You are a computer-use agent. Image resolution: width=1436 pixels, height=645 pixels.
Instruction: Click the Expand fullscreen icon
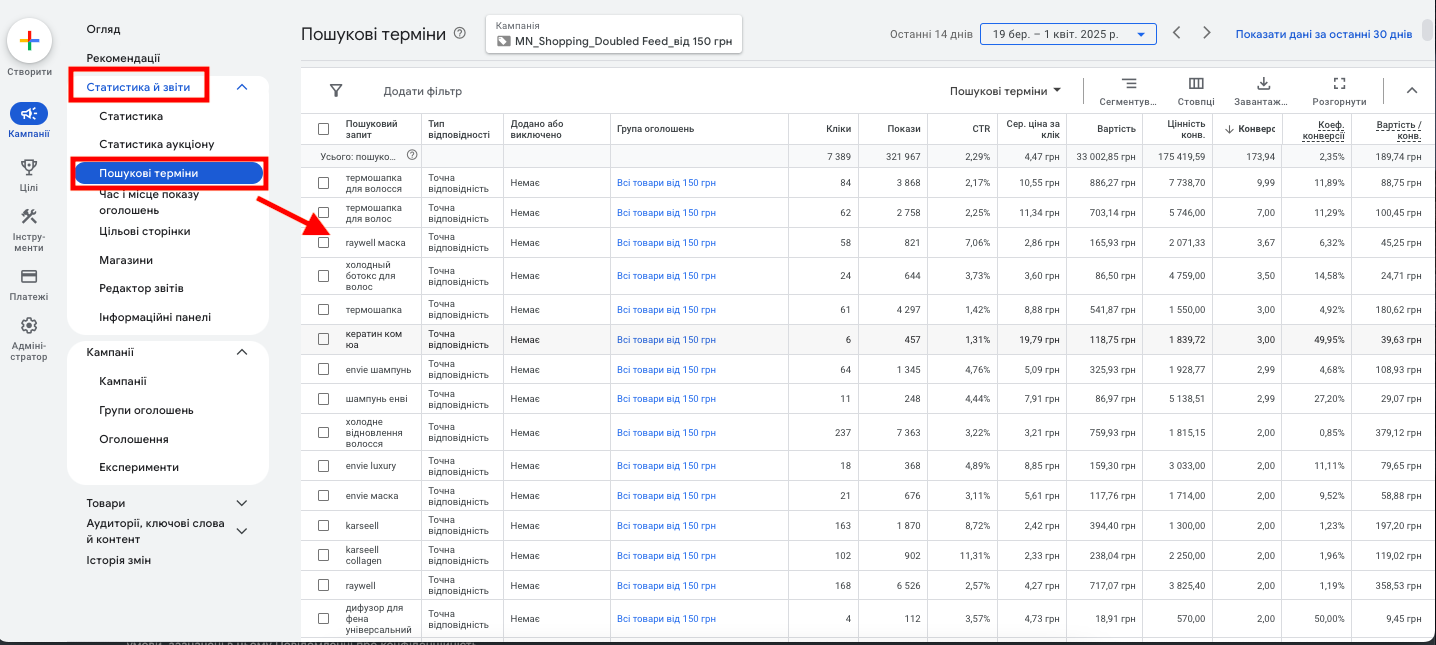[x=1339, y=84]
